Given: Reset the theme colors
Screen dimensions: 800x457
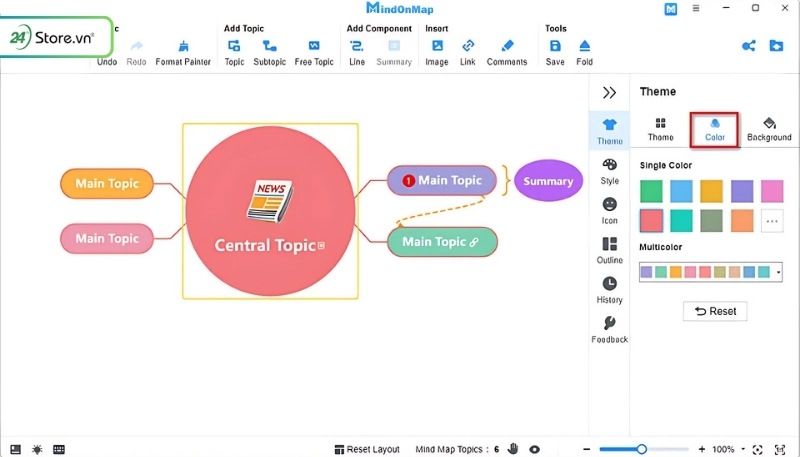Looking at the screenshot, I should click(x=715, y=311).
